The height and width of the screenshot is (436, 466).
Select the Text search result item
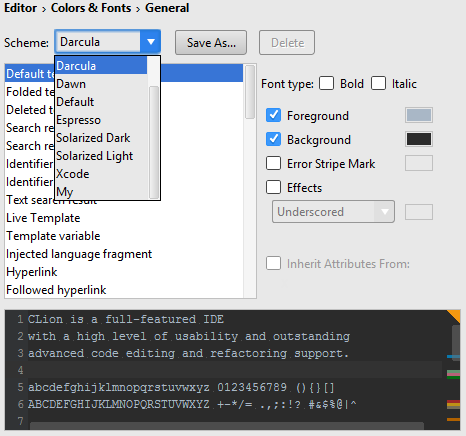pyautogui.click(x=124, y=201)
